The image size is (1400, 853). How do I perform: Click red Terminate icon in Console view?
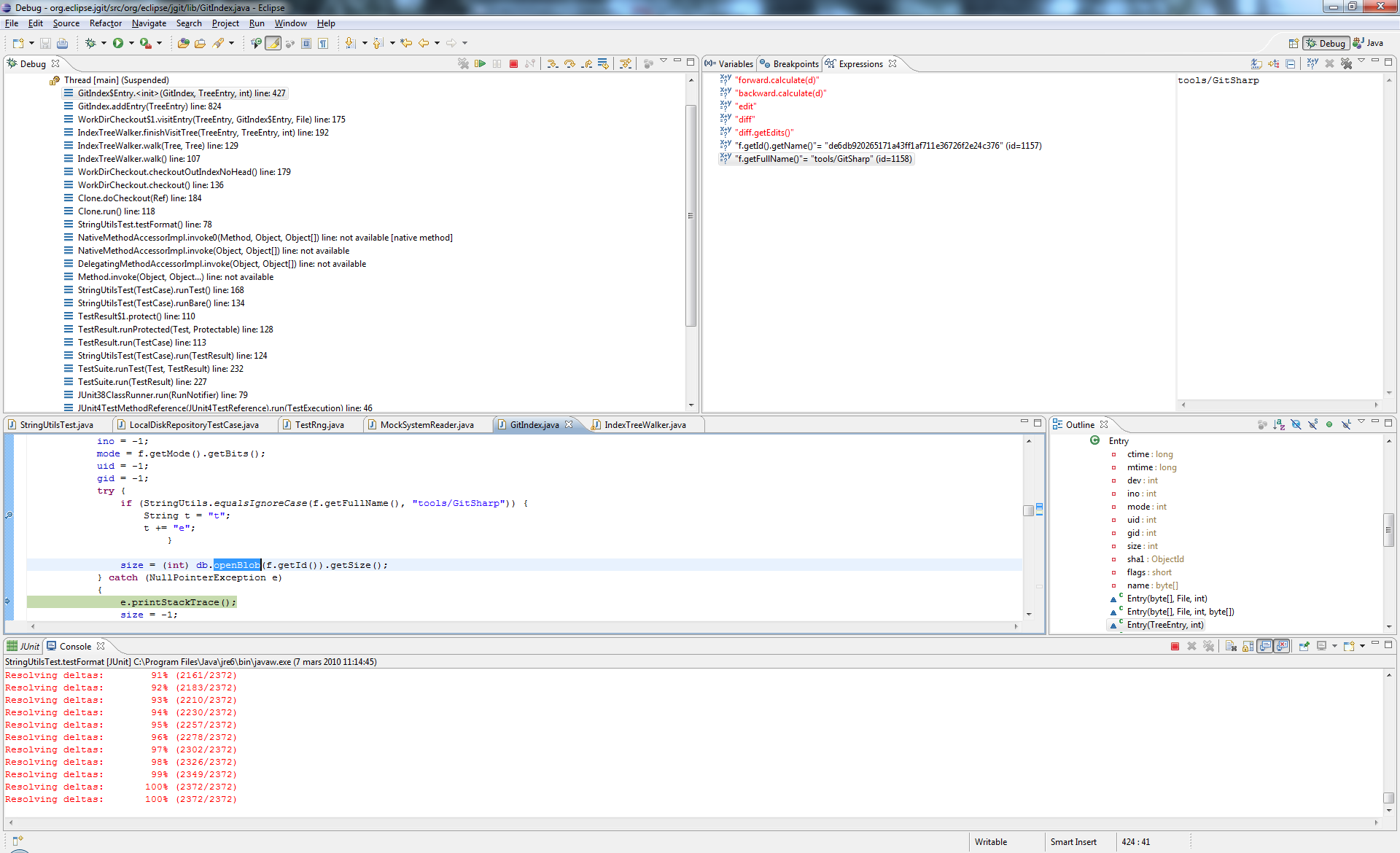tap(1175, 647)
